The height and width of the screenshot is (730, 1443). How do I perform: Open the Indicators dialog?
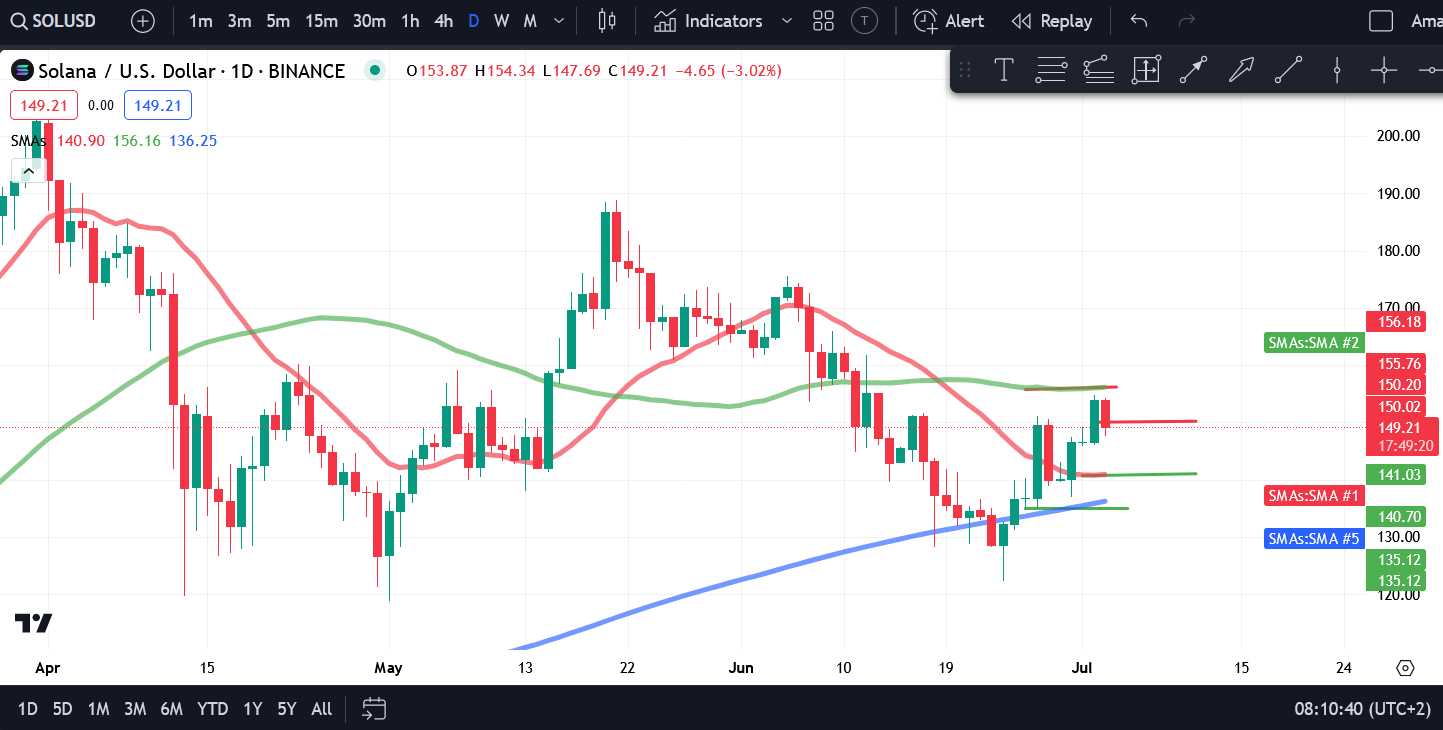(x=708, y=21)
